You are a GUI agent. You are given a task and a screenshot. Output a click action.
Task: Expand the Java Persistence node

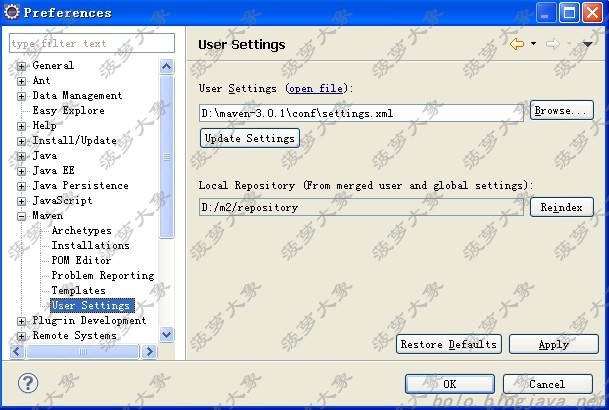[x=21, y=186]
